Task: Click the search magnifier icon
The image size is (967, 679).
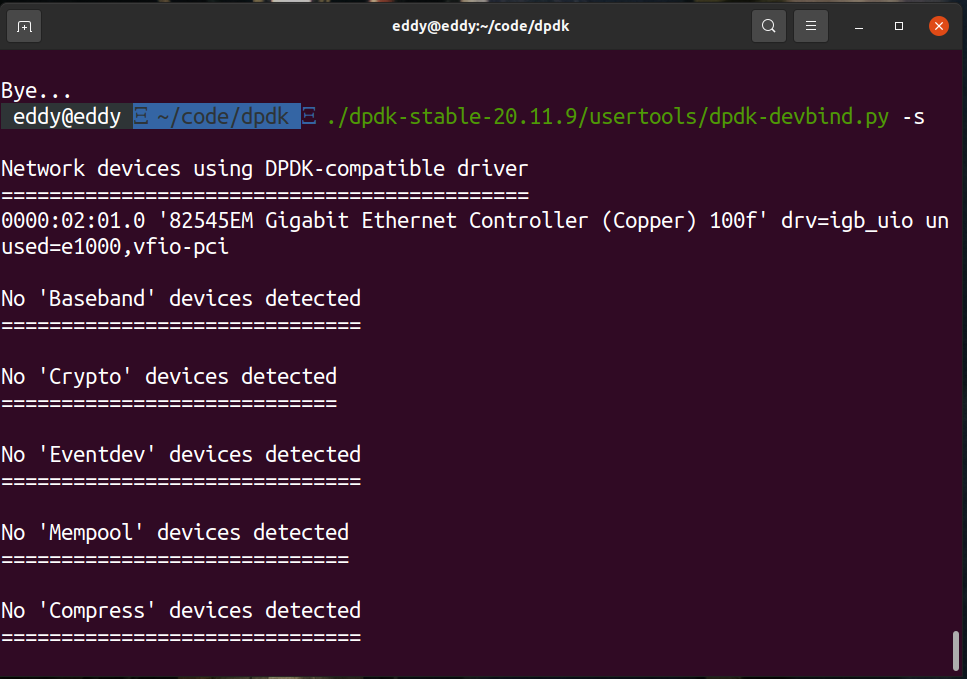Action: click(x=768, y=26)
